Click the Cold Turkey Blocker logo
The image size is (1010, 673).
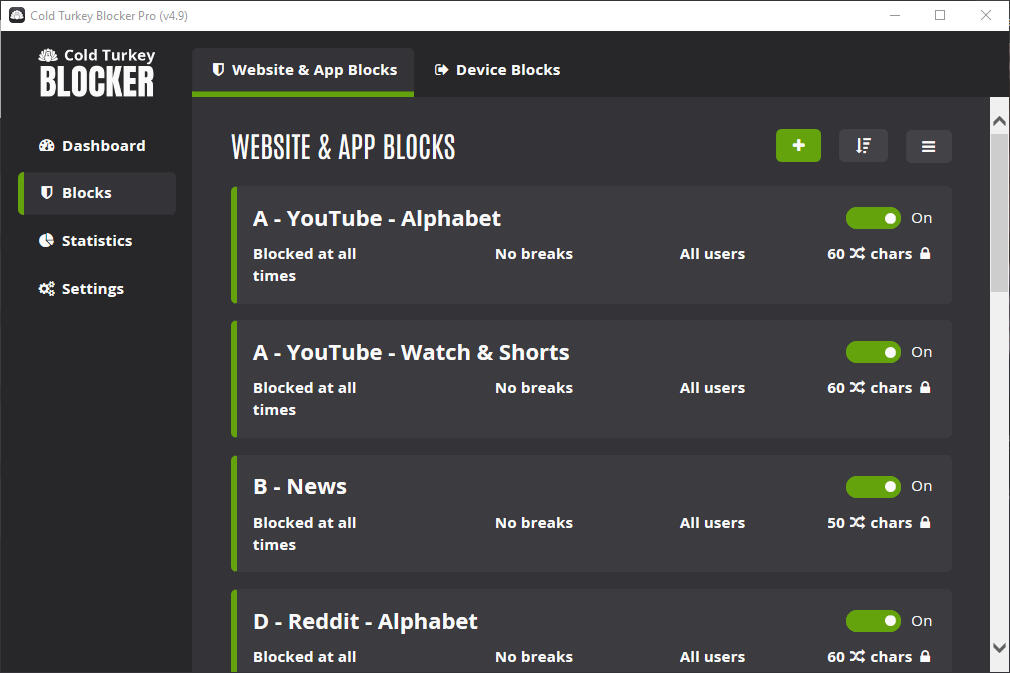click(x=97, y=73)
